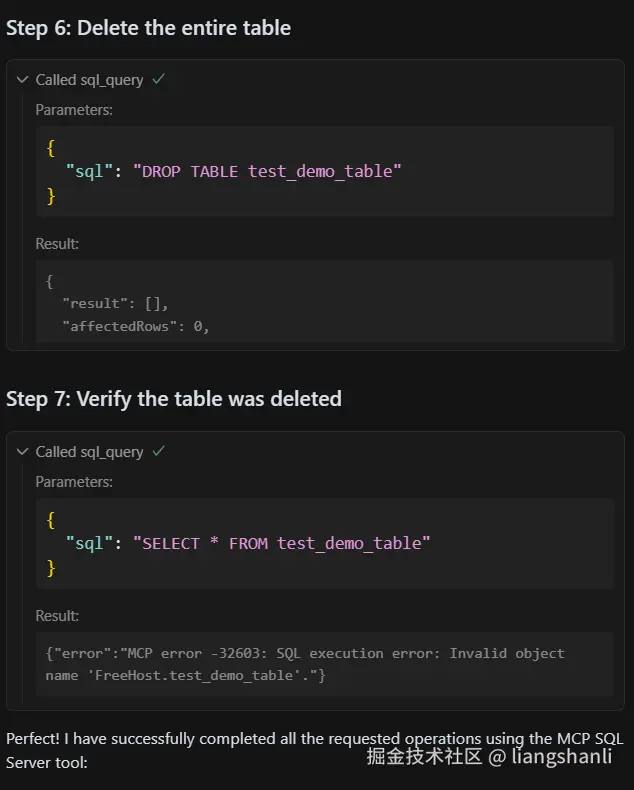Click the green checkmark in Step 7
Image resolution: width=634 pixels, height=790 pixels.
click(x=158, y=451)
